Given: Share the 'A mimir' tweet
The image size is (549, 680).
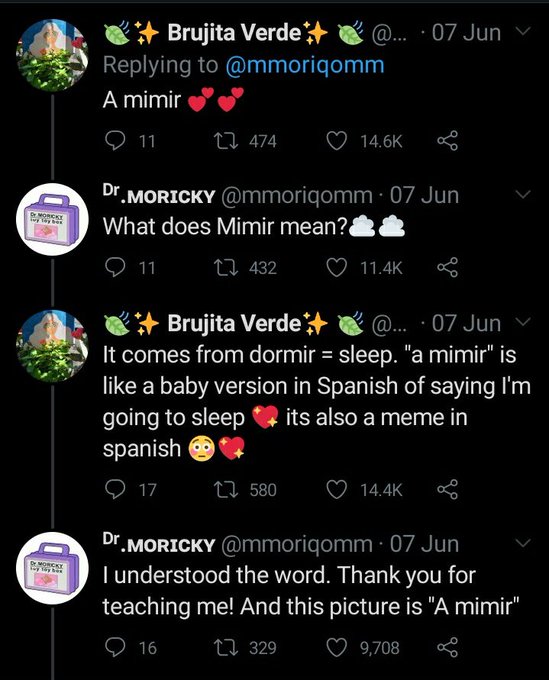Looking at the screenshot, I should pos(448,141).
